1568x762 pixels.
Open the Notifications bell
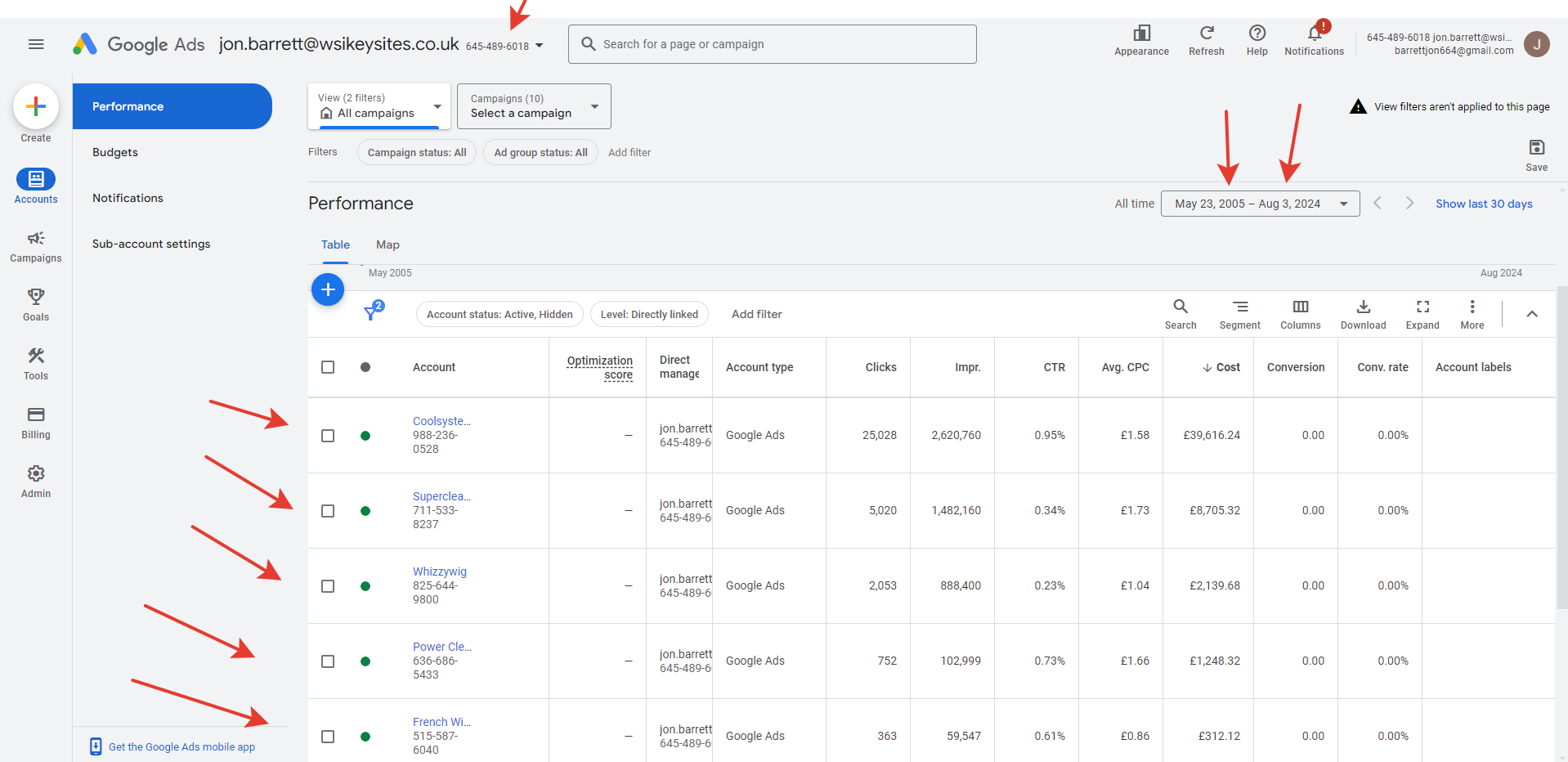[x=1315, y=34]
